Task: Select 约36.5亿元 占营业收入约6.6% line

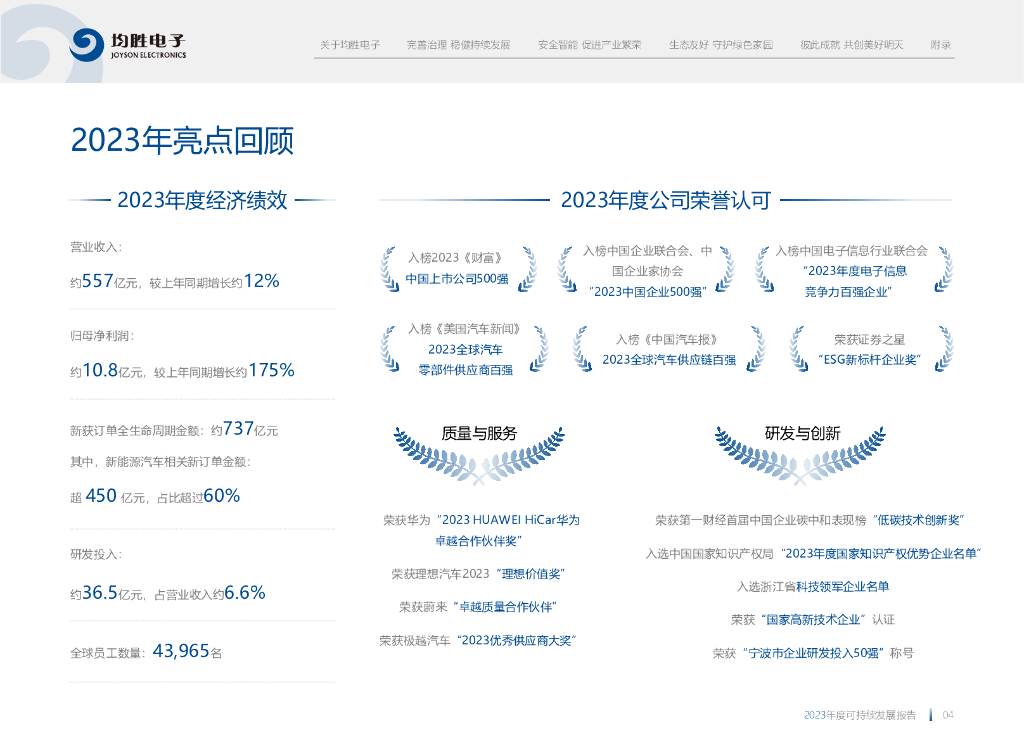Action: click(168, 593)
